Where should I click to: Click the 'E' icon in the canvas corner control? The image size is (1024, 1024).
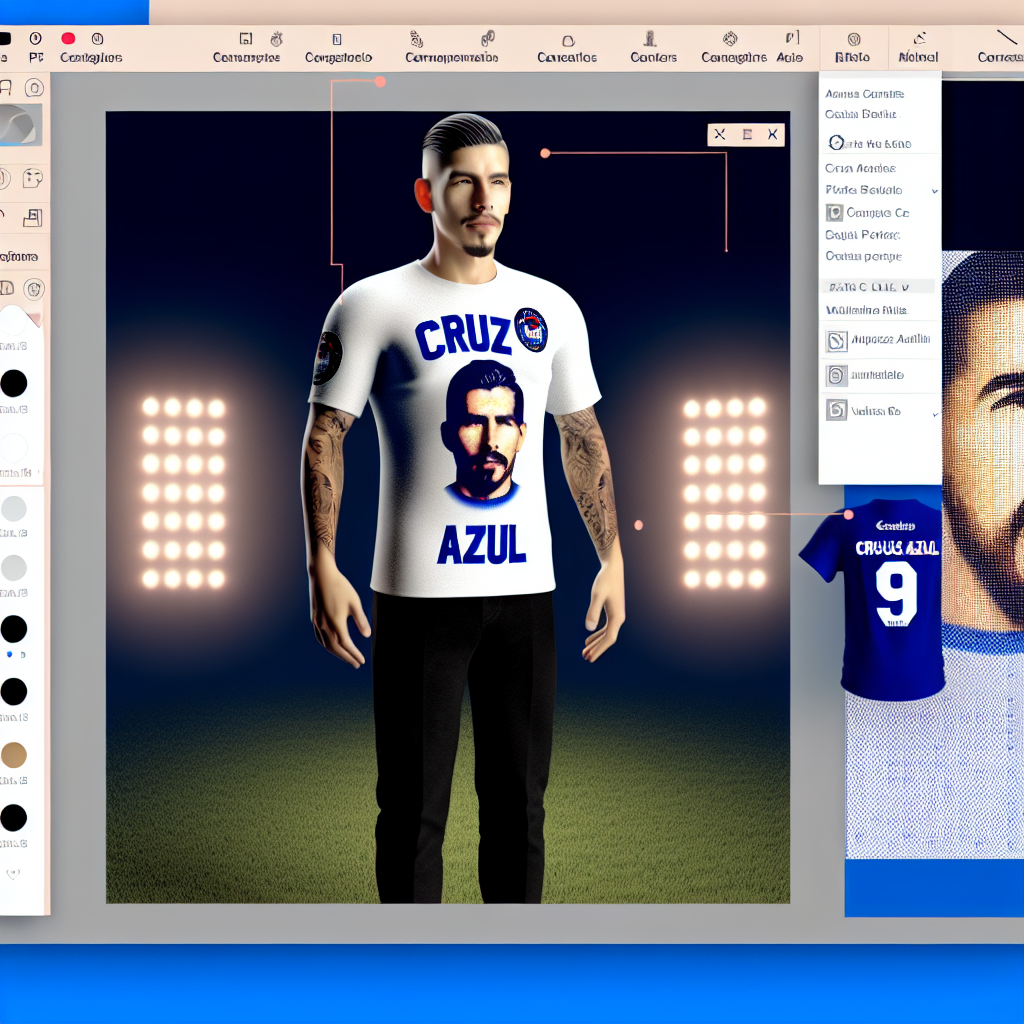[746, 135]
